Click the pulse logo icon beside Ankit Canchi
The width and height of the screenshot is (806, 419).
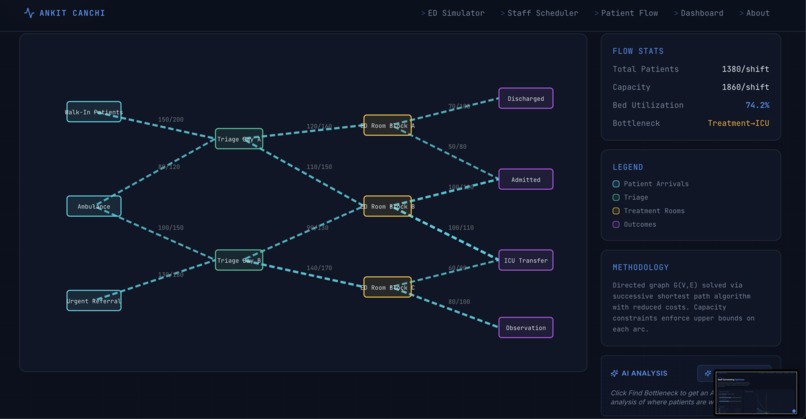coord(29,13)
